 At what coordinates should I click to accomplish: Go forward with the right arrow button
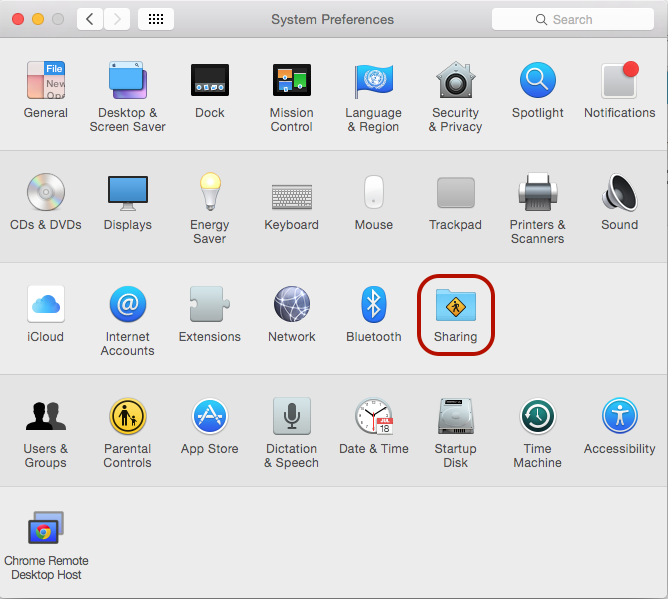click(117, 19)
